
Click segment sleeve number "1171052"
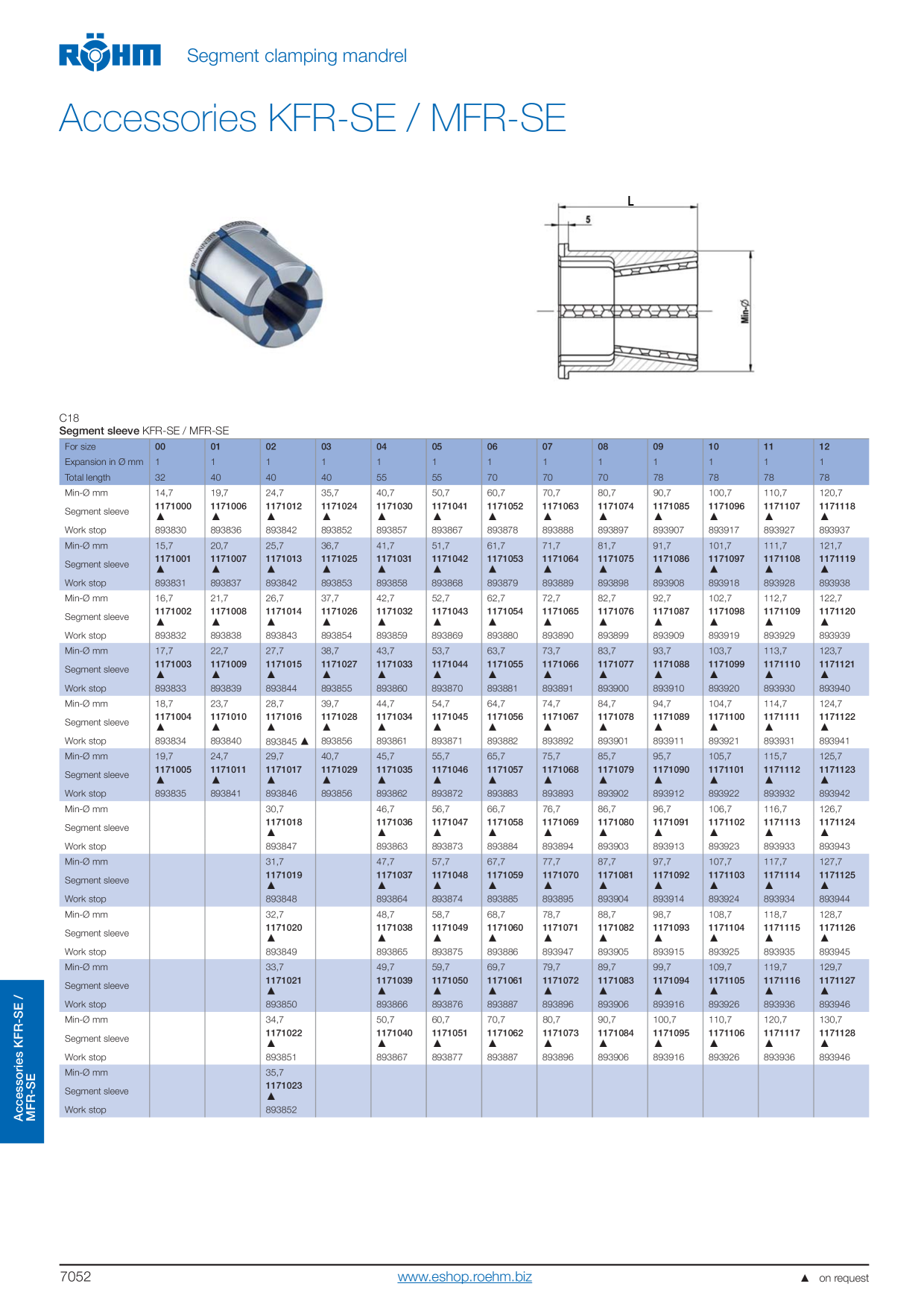tap(505, 507)
